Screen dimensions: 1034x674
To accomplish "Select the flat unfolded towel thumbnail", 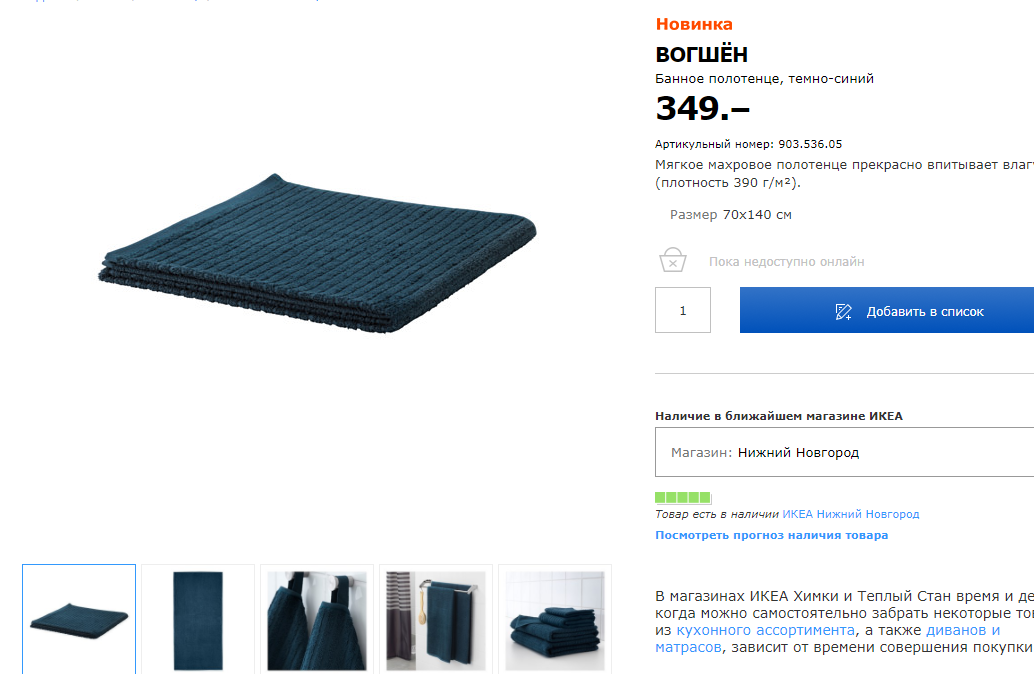I will coord(198,619).
